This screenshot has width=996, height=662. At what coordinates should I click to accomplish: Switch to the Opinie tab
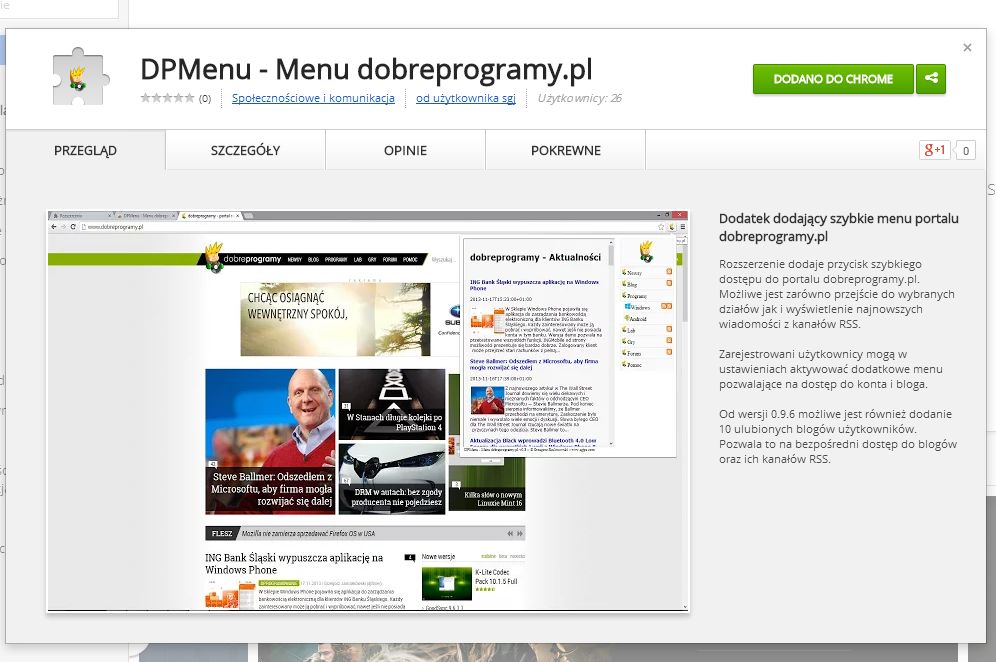(x=405, y=151)
